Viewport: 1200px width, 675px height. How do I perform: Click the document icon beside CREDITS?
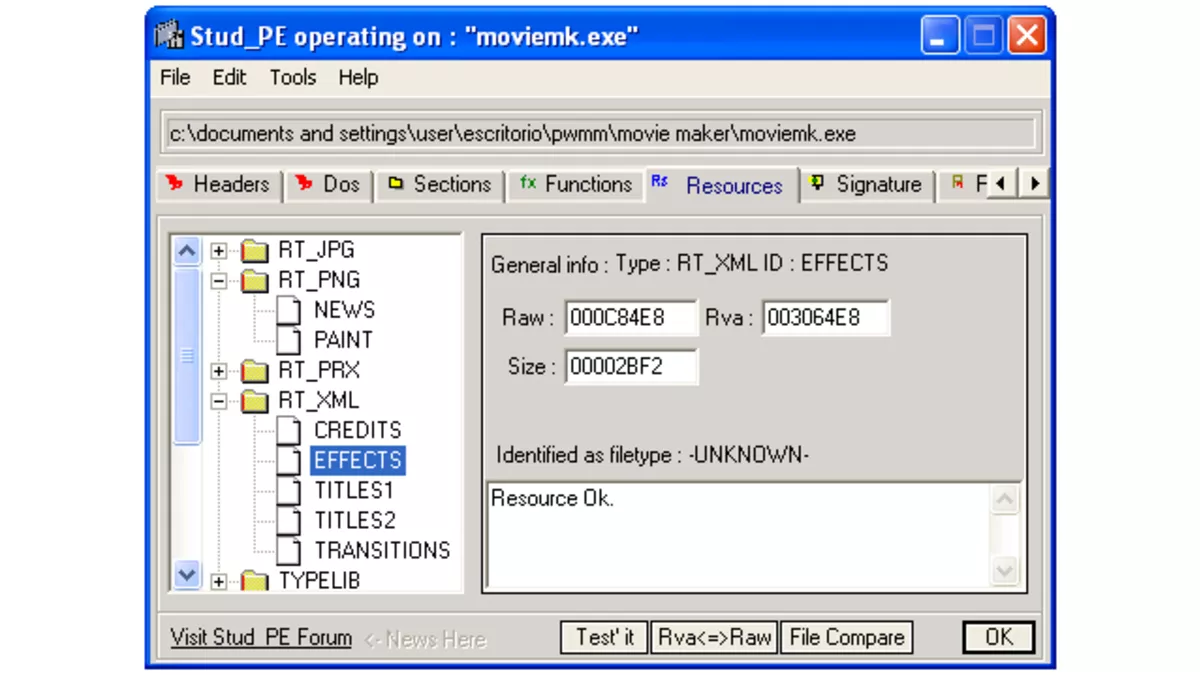coord(288,430)
